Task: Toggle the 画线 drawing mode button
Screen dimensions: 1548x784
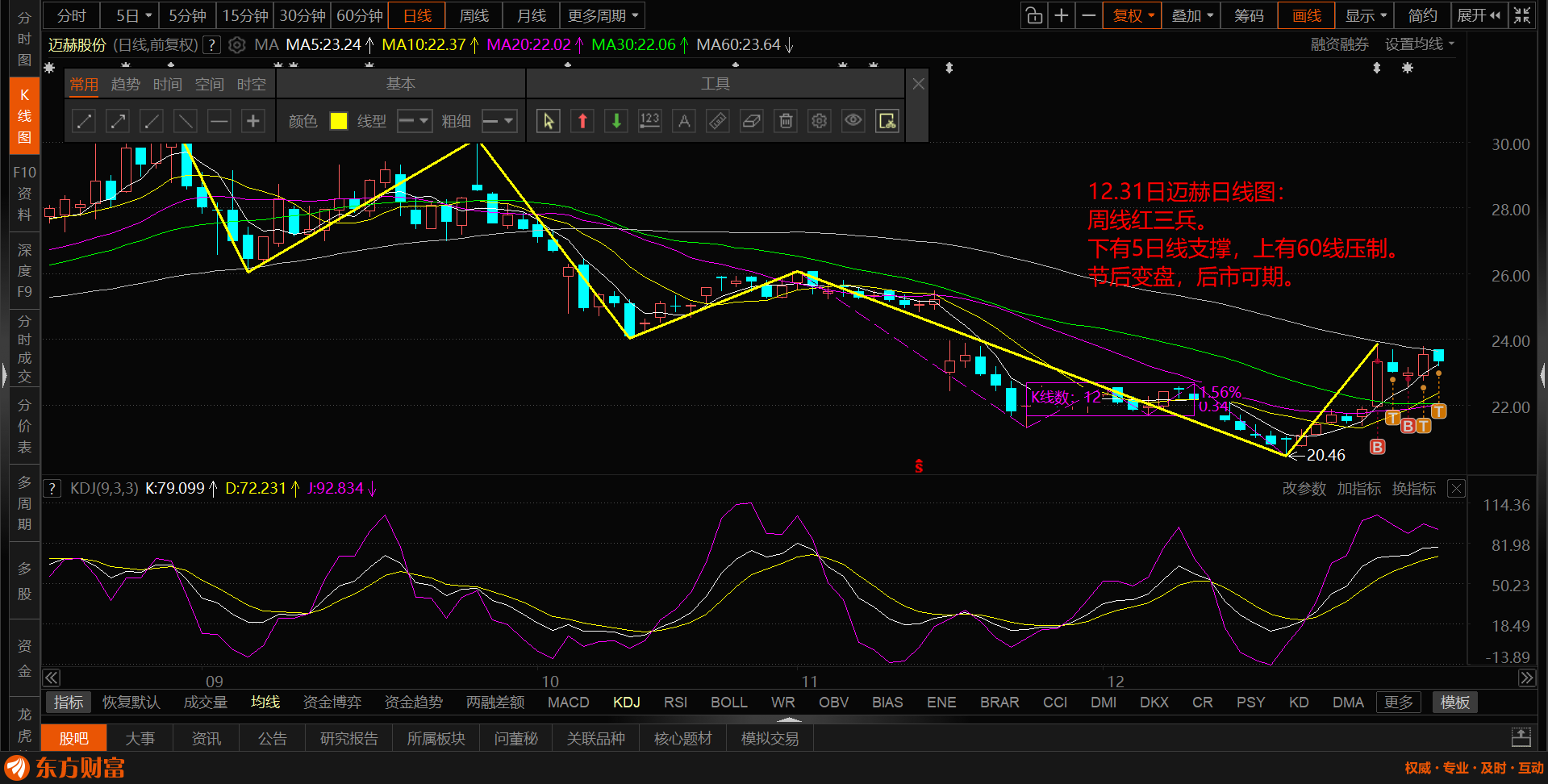Action: pyautogui.click(x=1306, y=15)
